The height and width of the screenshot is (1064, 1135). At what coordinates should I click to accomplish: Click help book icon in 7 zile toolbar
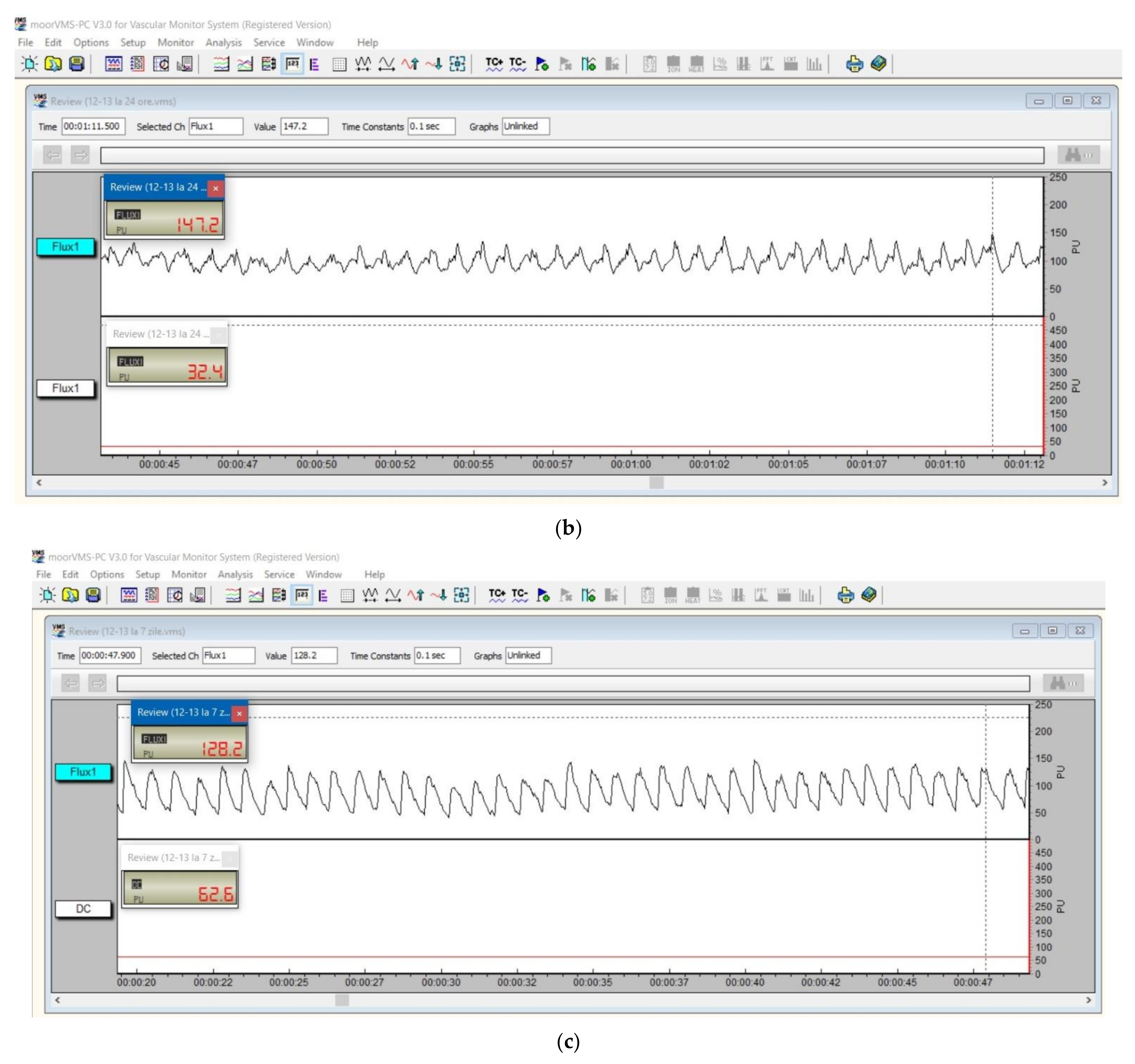[x=868, y=595]
